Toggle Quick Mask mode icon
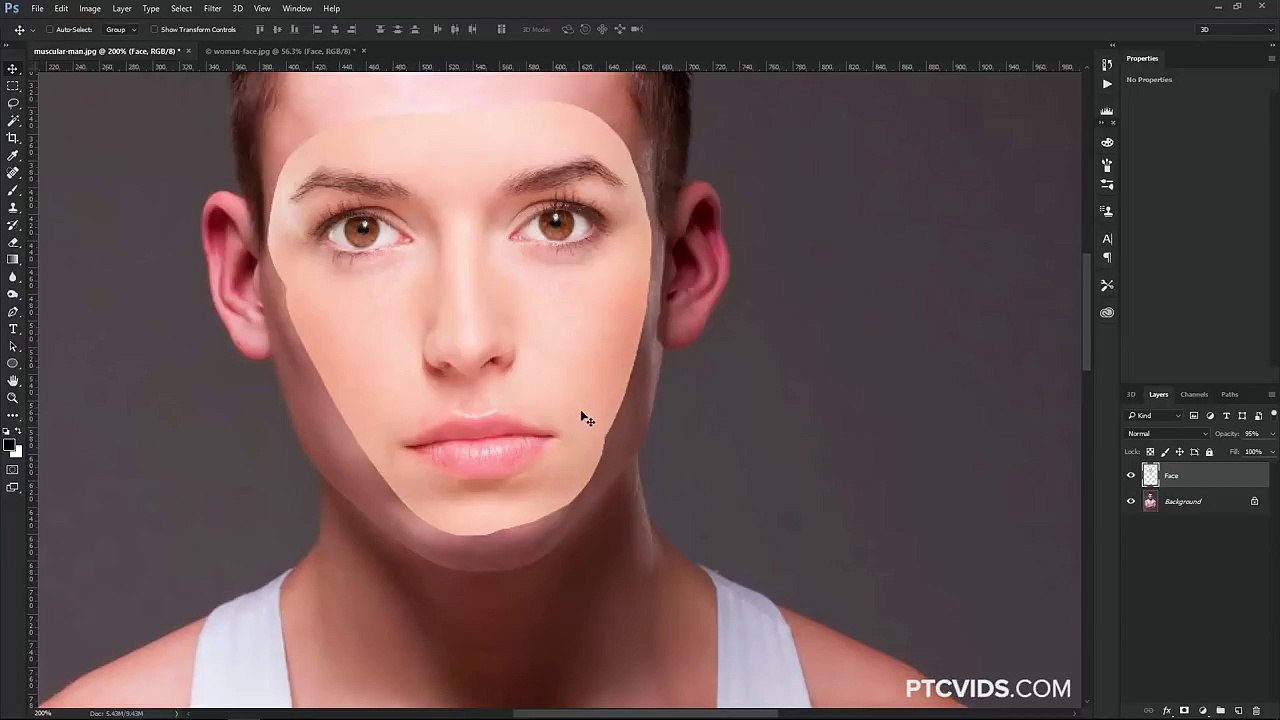 point(13,470)
